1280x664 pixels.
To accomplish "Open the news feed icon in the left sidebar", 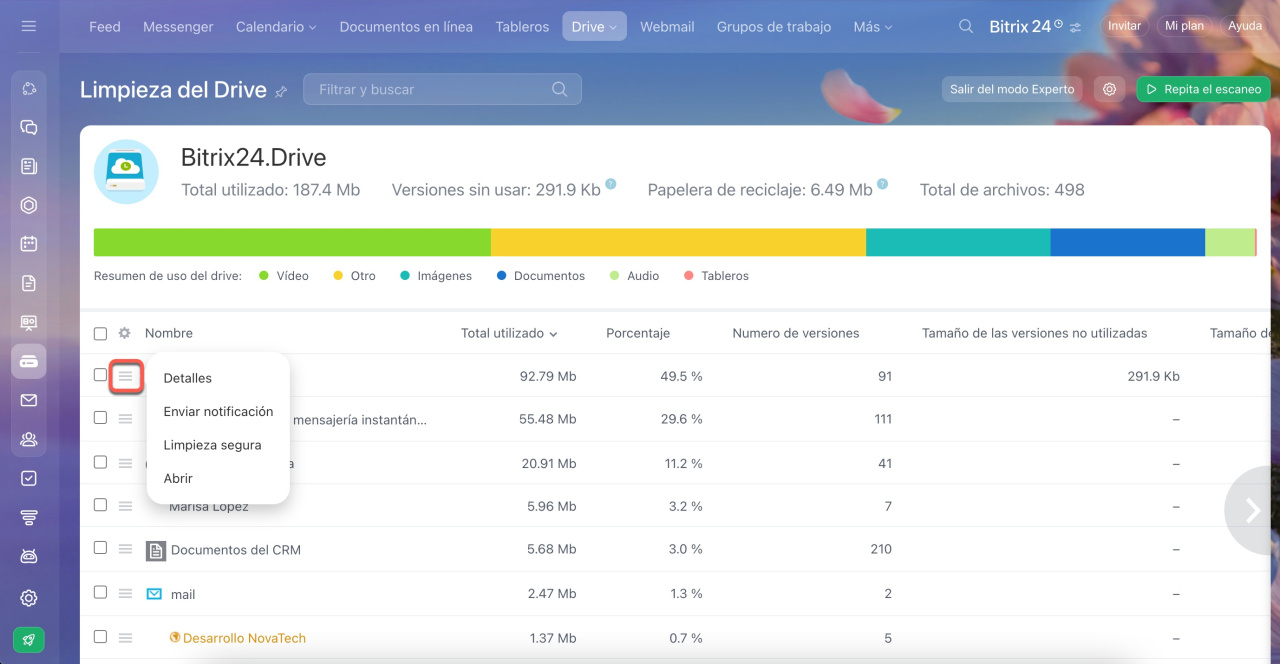I will [29, 166].
